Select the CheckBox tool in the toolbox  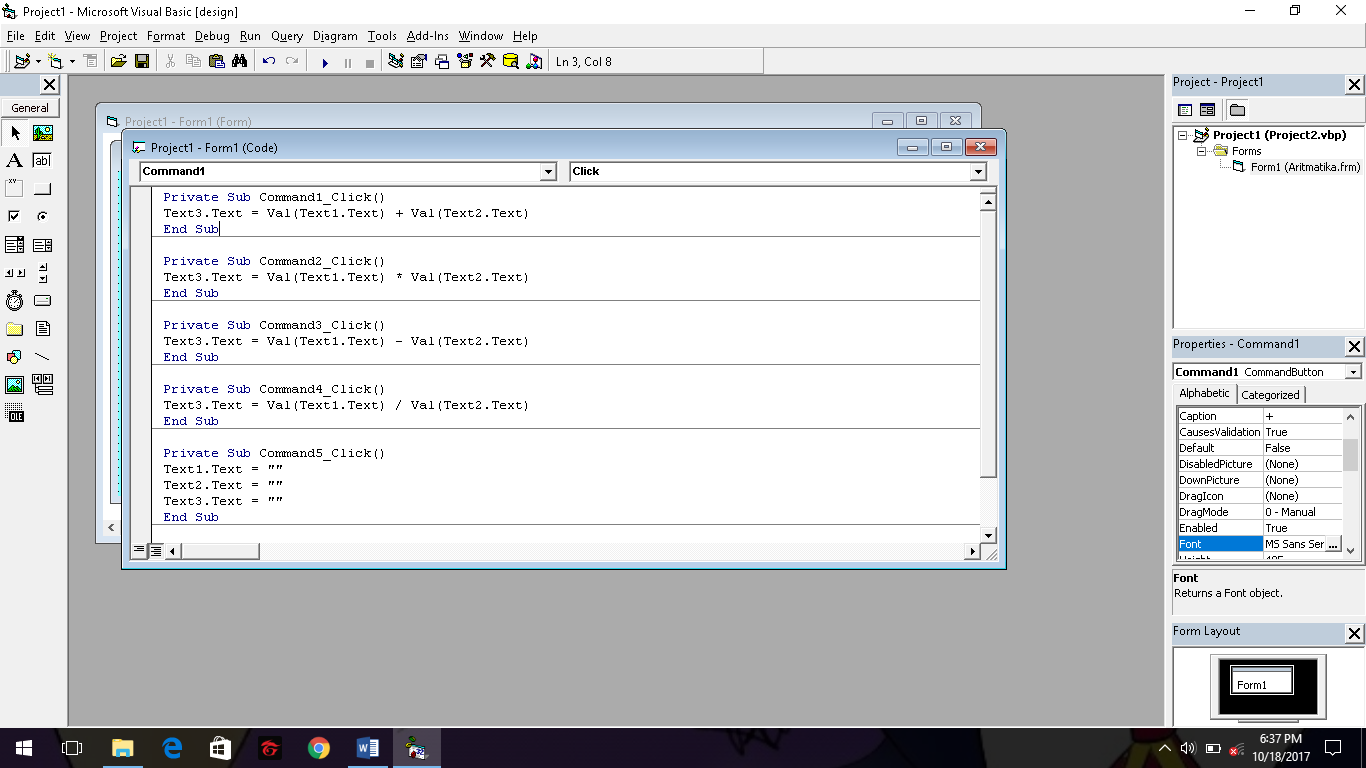pyautogui.click(x=14, y=215)
